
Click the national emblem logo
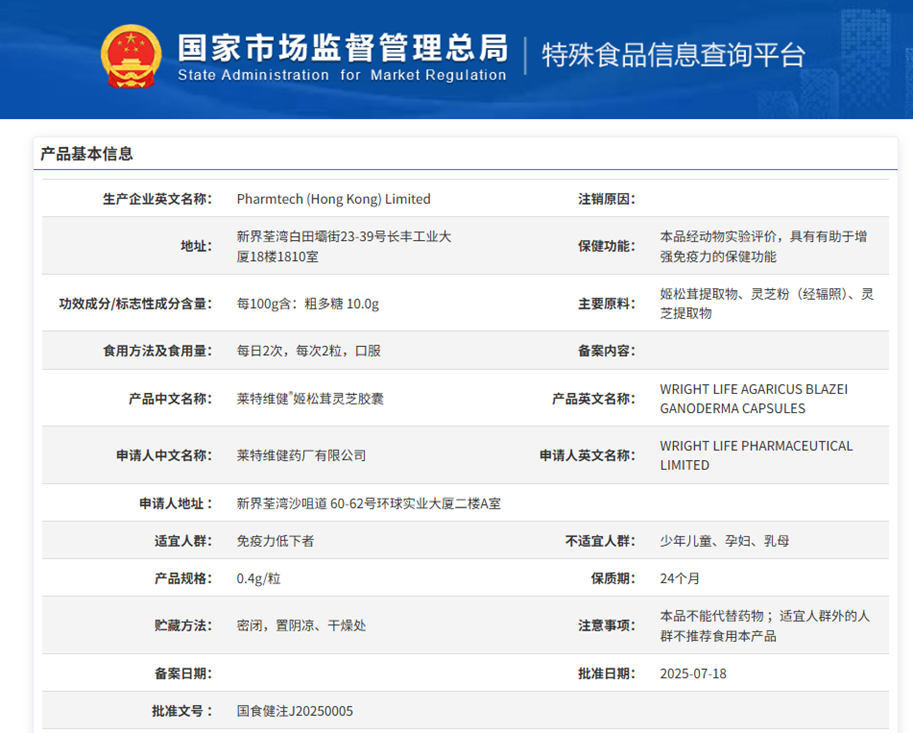click(131, 55)
